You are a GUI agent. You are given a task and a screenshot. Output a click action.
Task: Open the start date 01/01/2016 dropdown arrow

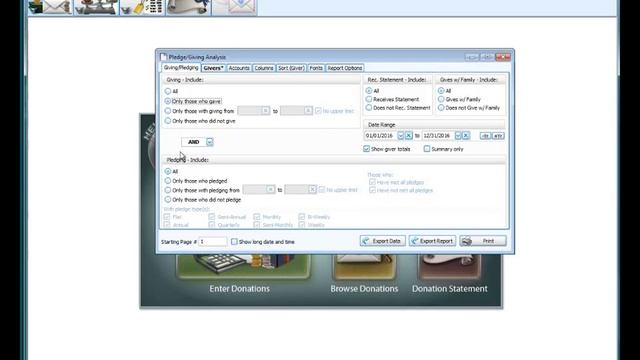pos(400,136)
